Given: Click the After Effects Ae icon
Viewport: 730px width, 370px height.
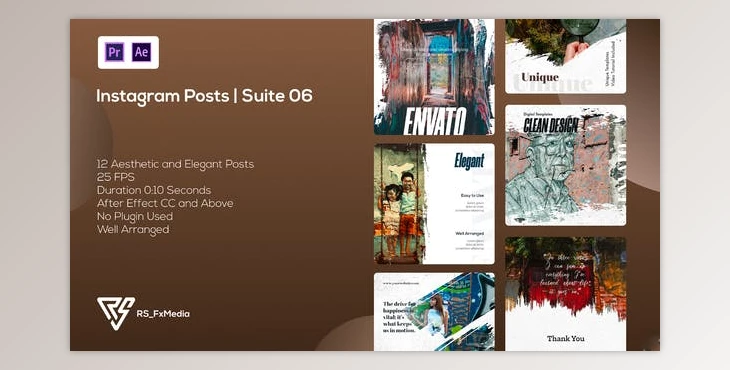Looking at the screenshot, I should [x=142, y=52].
